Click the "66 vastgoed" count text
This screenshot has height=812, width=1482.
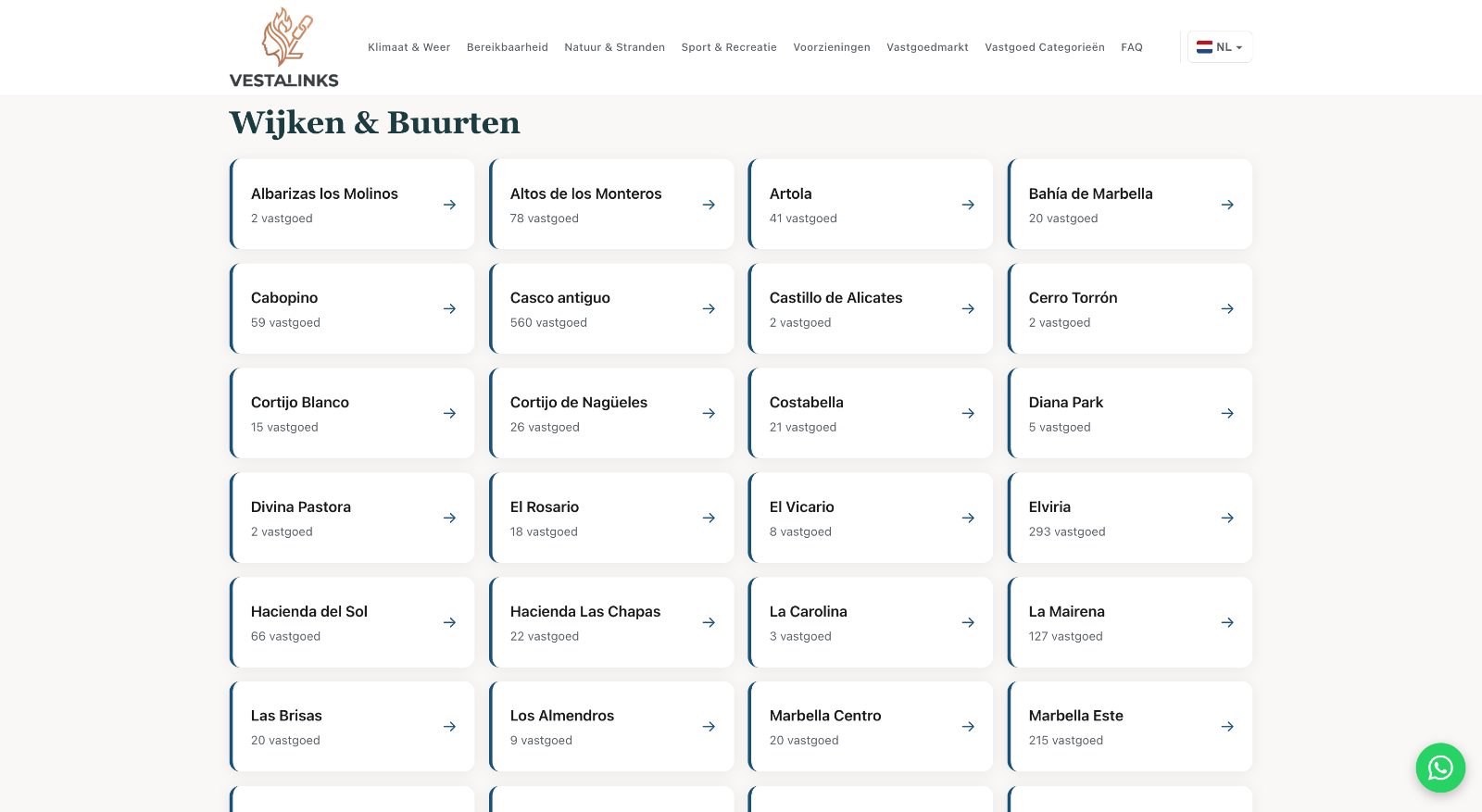tap(285, 636)
